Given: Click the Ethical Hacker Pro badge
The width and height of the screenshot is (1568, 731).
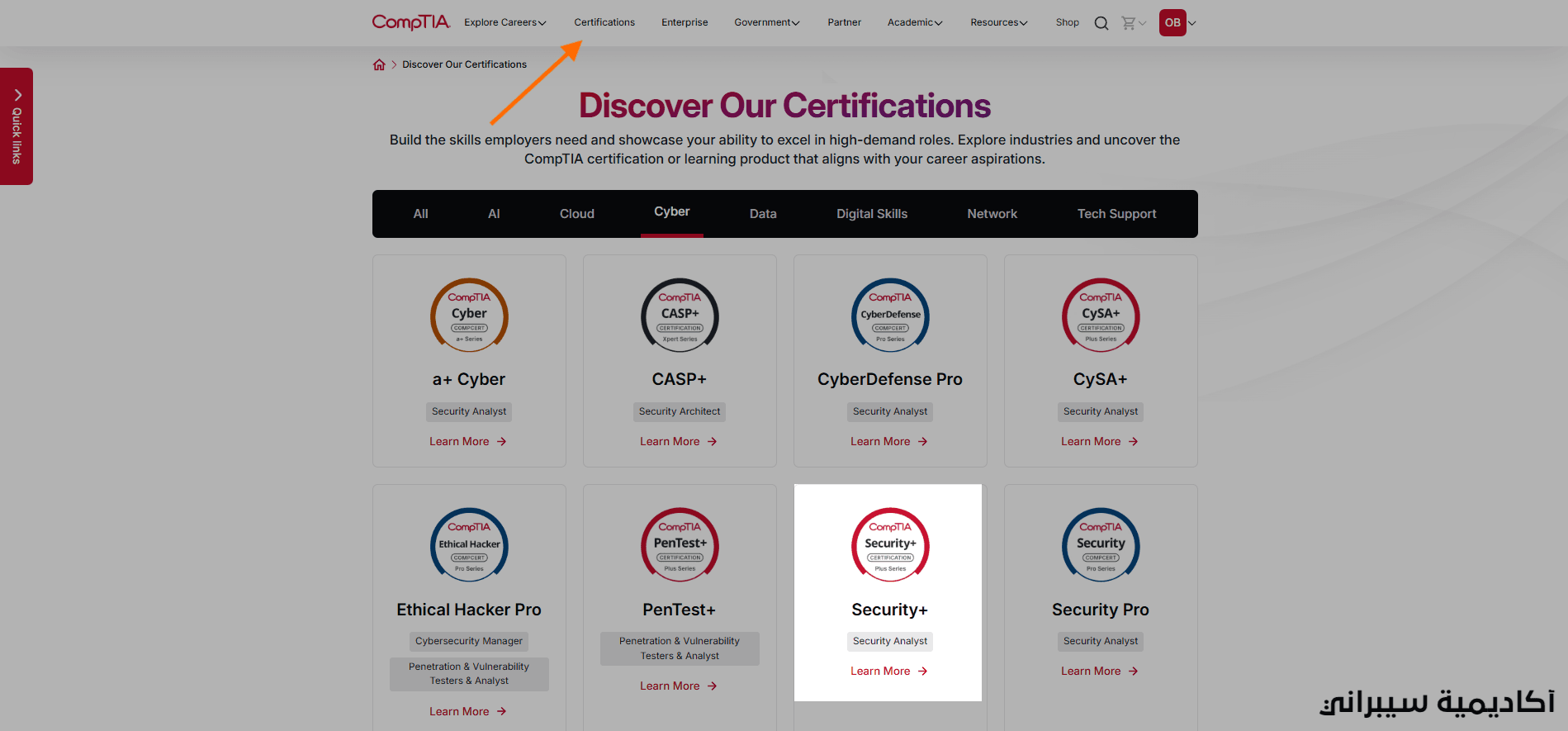Looking at the screenshot, I should point(469,545).
